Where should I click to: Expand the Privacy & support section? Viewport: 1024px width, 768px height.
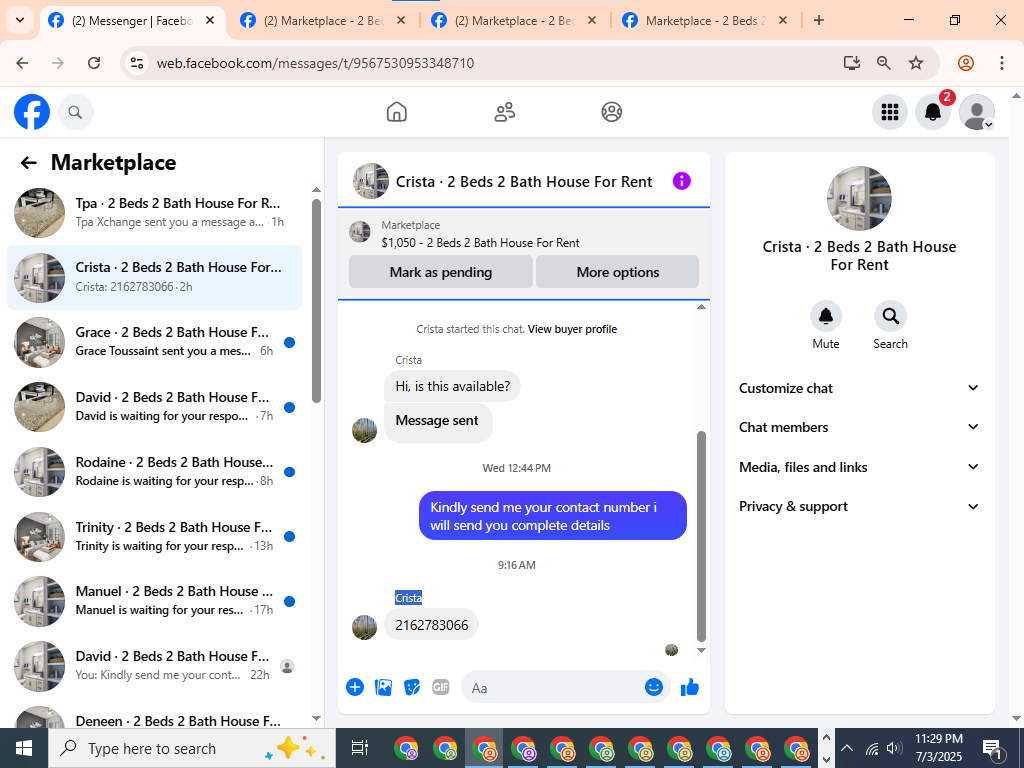click(x=859, y=506)
